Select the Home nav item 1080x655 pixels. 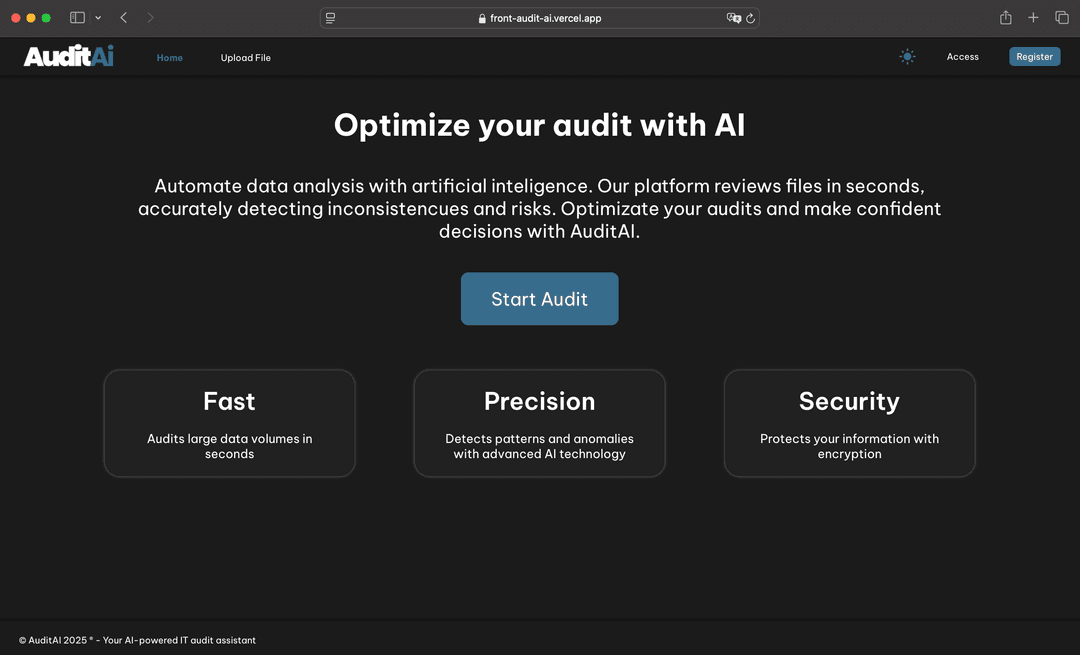pos(170,58)
